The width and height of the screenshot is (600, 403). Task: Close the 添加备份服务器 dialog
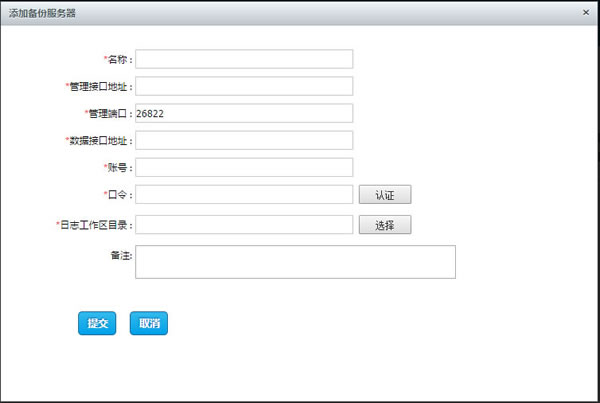[x=585, y=12]
